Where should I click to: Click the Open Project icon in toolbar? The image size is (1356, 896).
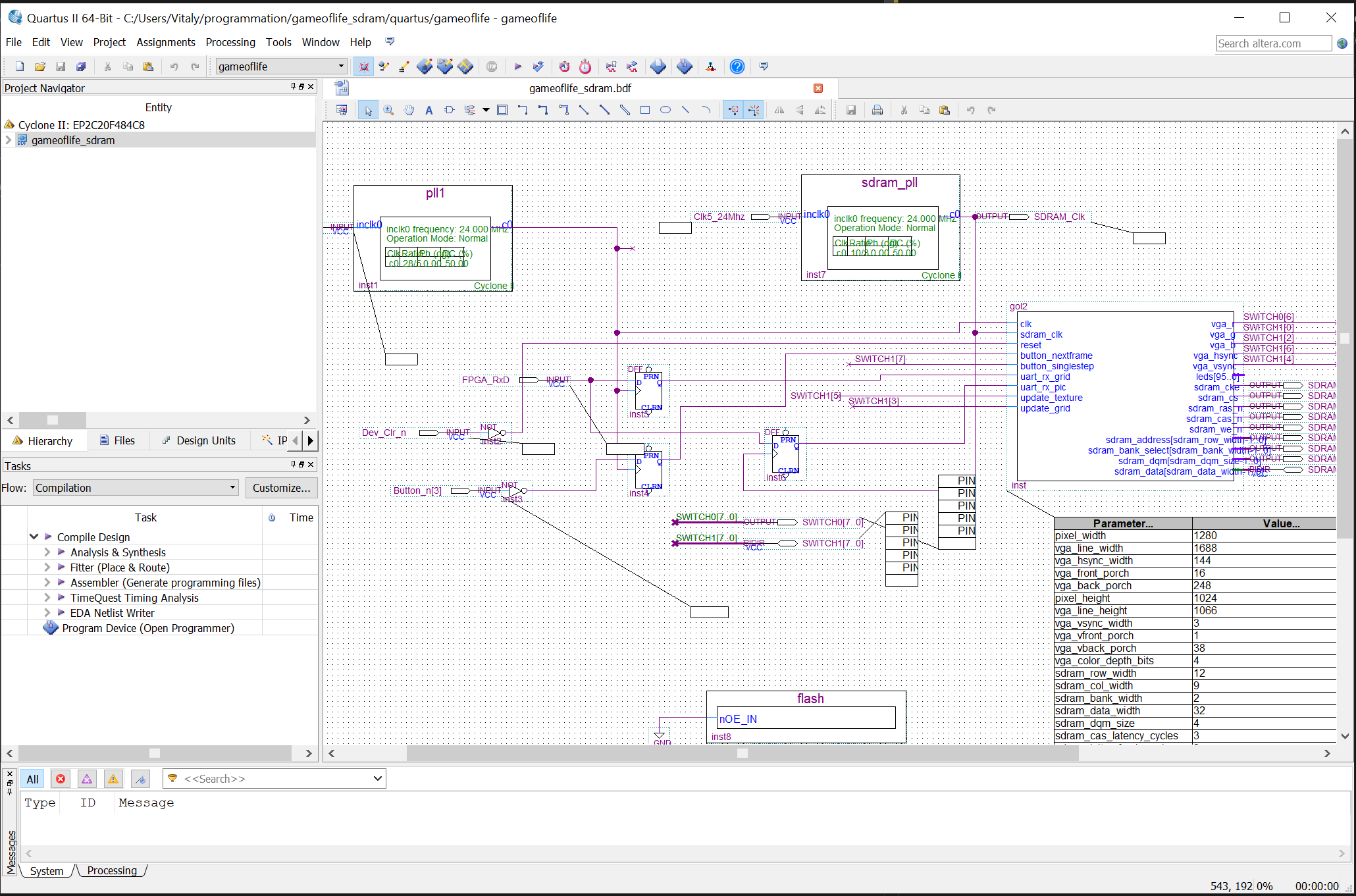[x=37, y=66]
